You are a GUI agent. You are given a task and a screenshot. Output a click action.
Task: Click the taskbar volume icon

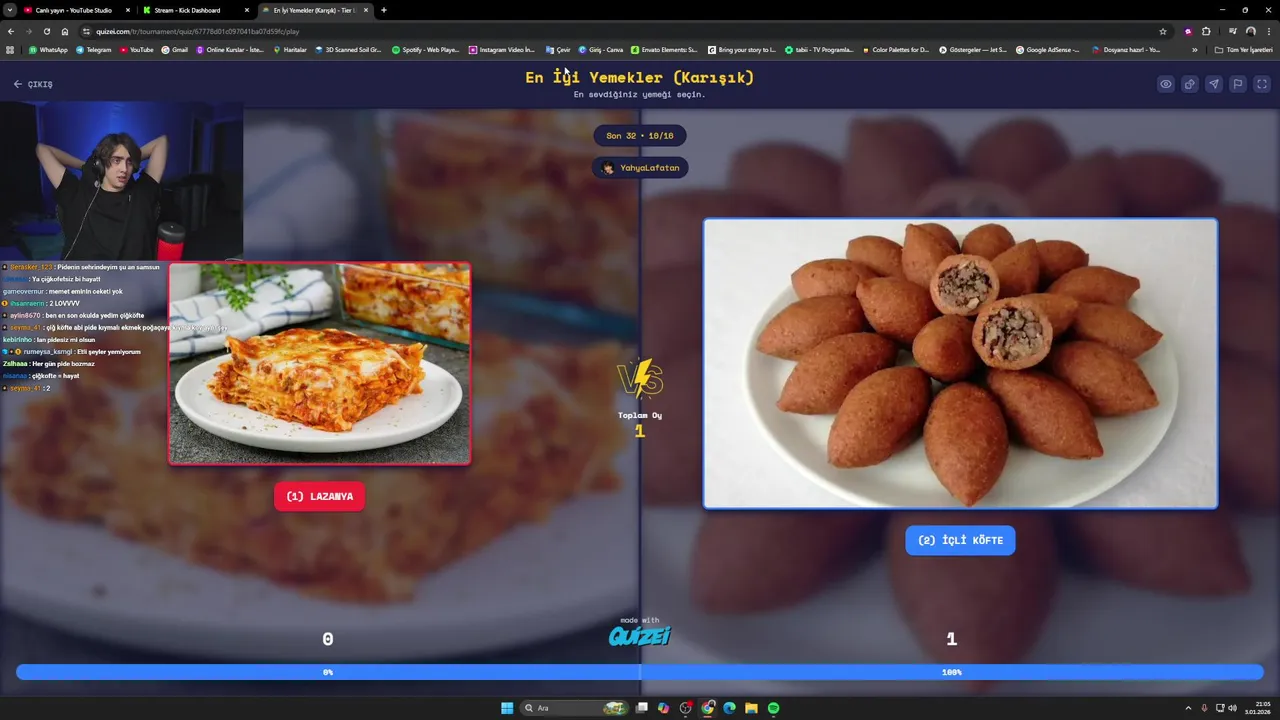point(1232,708)
